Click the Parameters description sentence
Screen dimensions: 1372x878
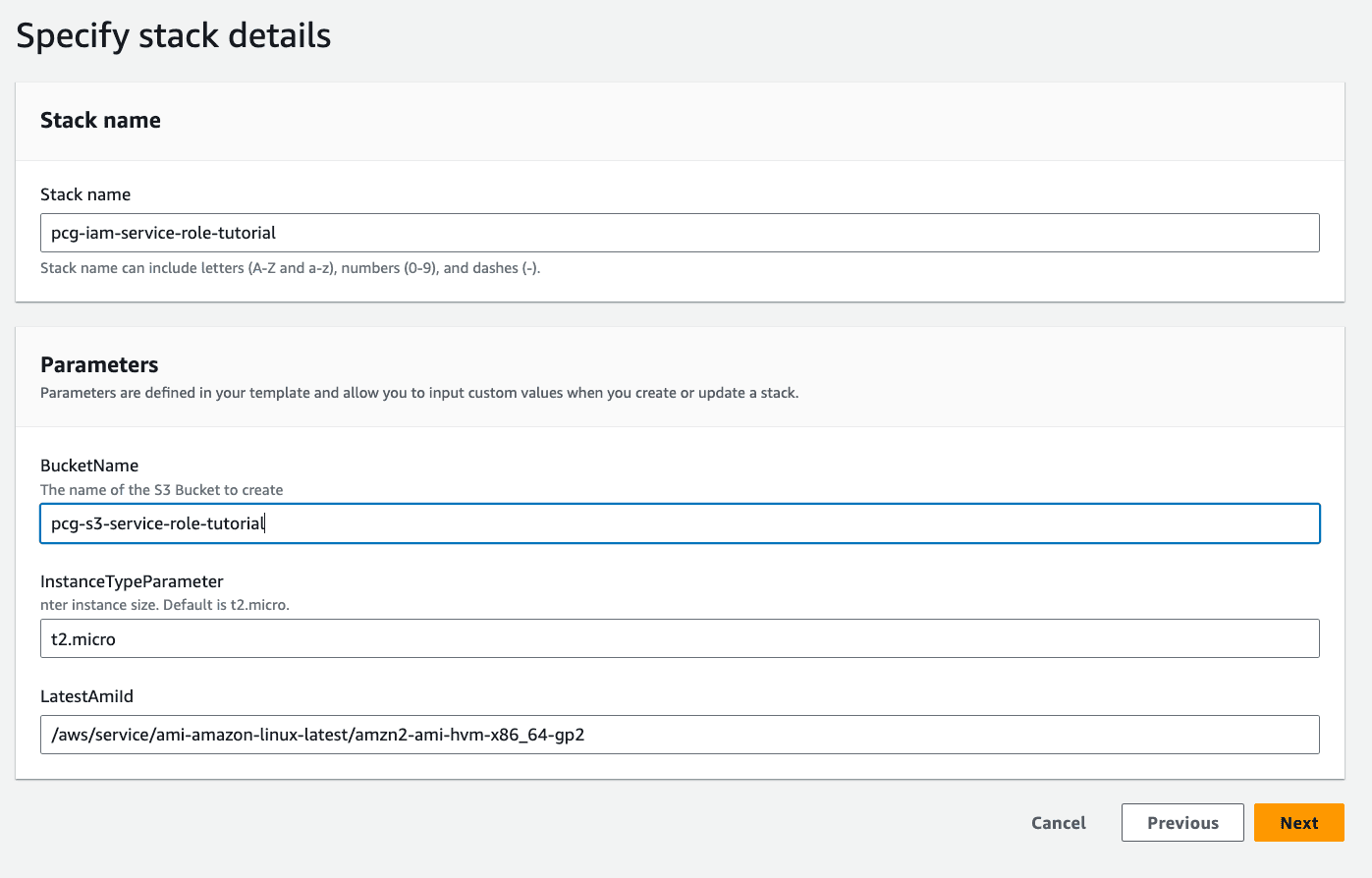[x=419, y=393]
